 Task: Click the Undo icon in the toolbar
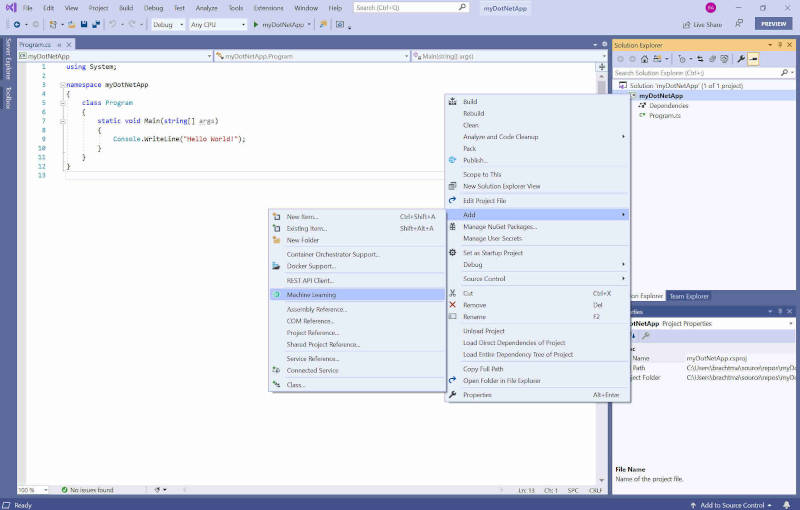click(112, 24)
